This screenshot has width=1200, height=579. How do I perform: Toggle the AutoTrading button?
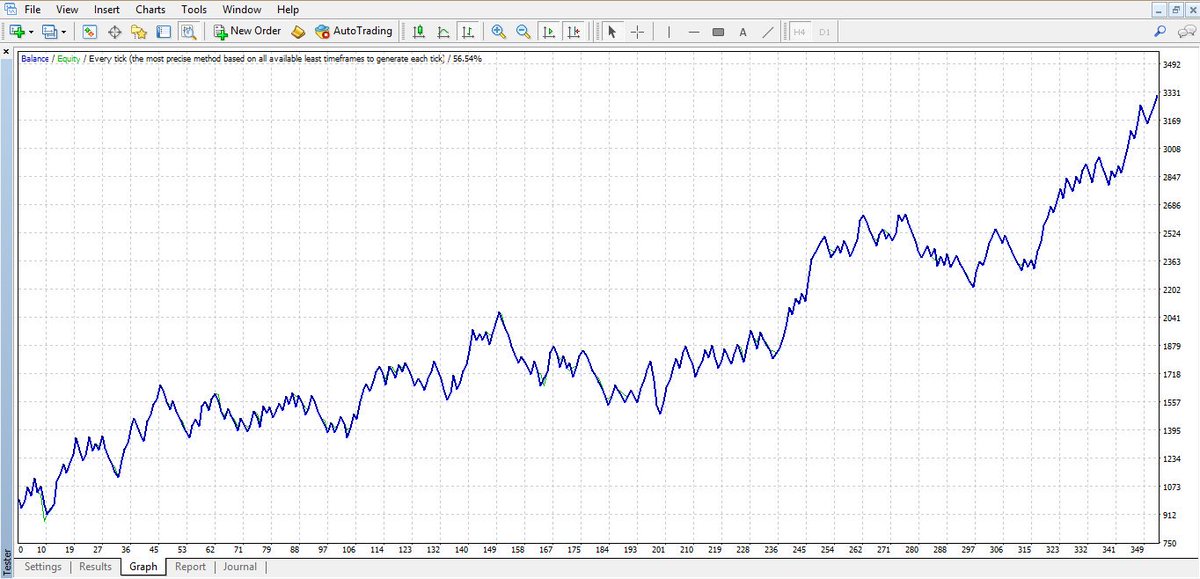[353, 31]
